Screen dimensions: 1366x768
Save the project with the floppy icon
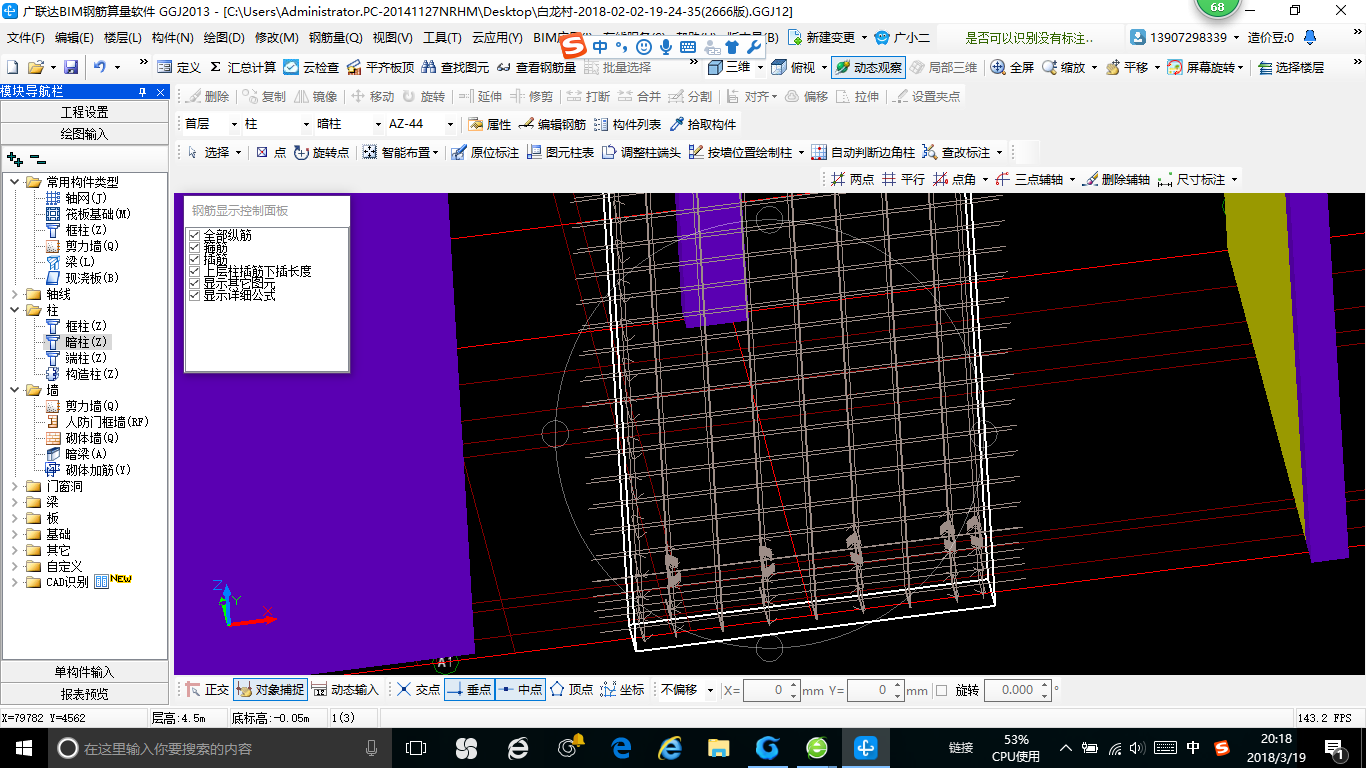click(71, 67)
